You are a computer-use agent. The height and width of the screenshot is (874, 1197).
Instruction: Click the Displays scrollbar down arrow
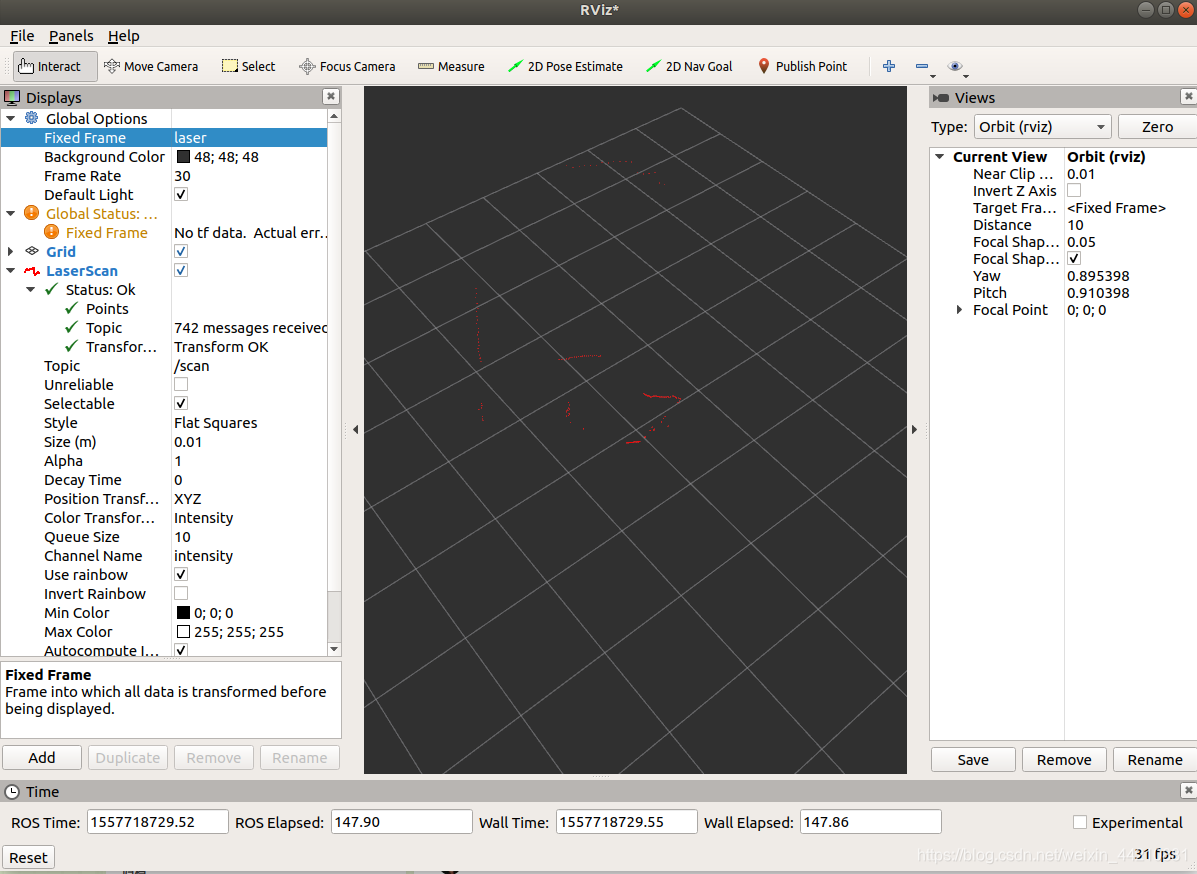[x=334, y=649]
